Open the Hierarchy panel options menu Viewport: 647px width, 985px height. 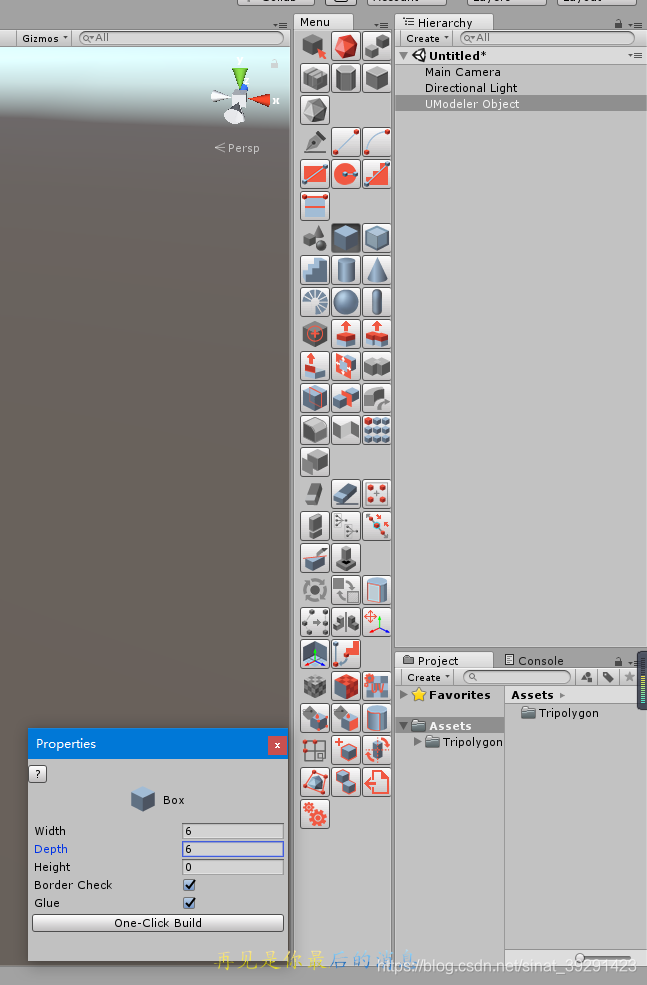(x=636, y=24)
